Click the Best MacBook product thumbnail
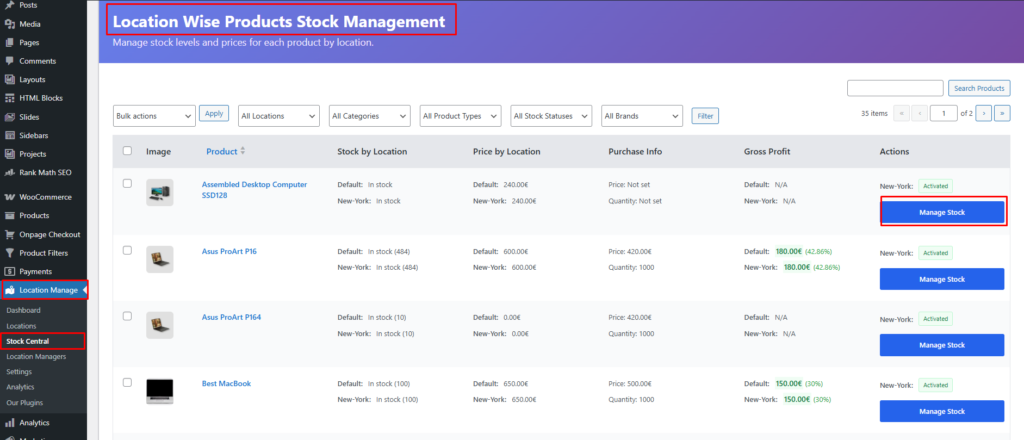Viewport: 1024px width, 440px height. (160, 390)
